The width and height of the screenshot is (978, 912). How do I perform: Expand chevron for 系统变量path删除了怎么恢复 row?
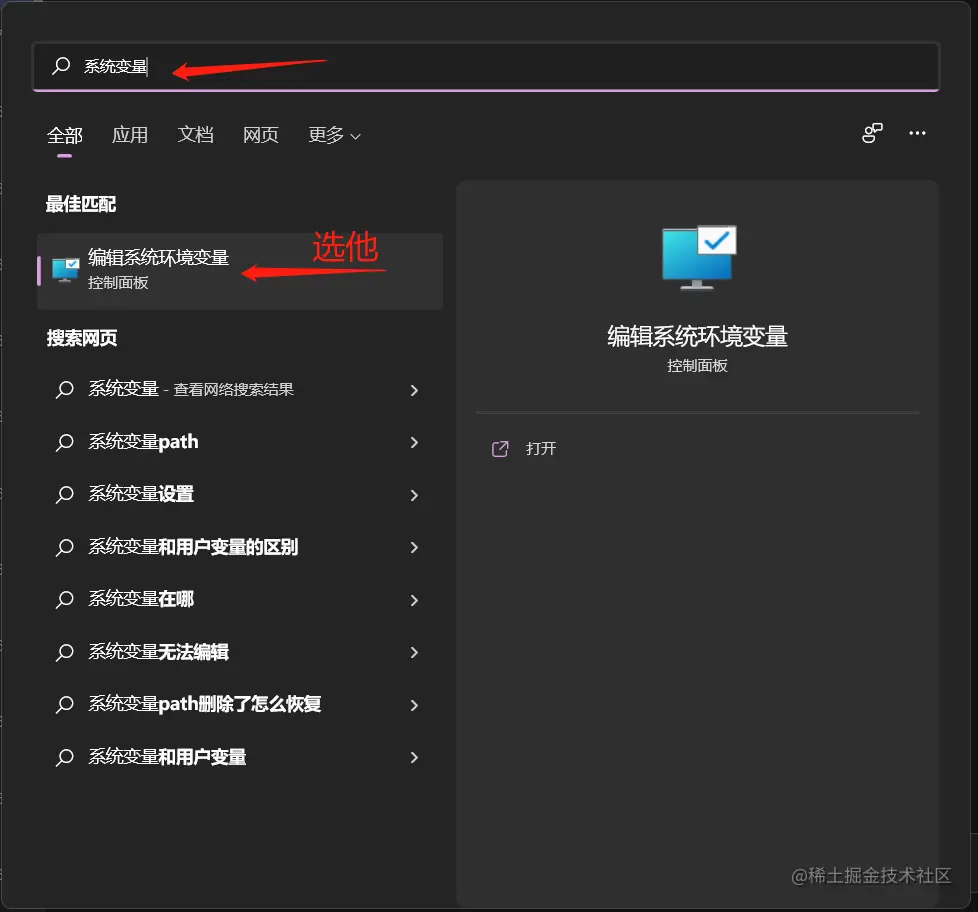click(414, 706)
